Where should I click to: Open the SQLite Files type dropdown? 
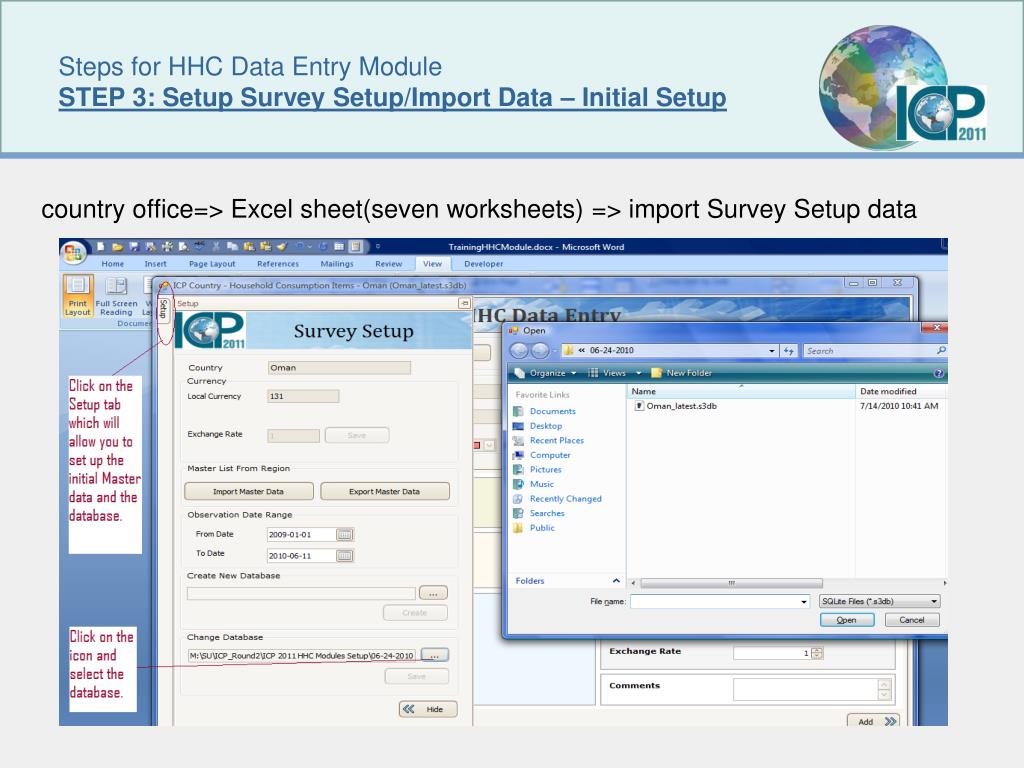pyautogui.click(x=880, y=601)
